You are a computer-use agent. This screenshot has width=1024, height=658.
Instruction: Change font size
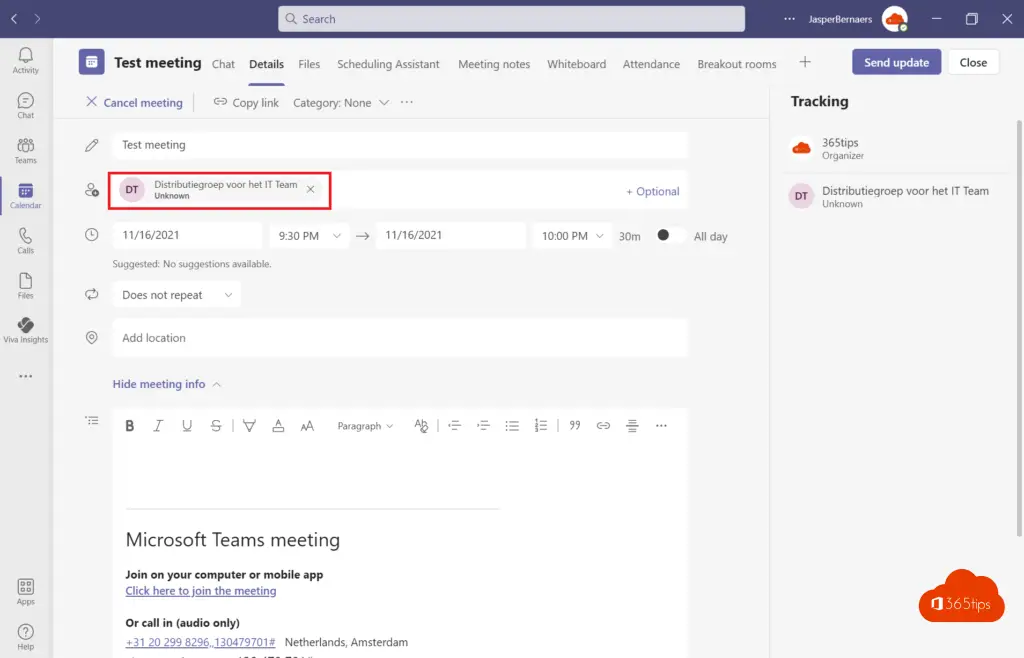tap(307, 426)
